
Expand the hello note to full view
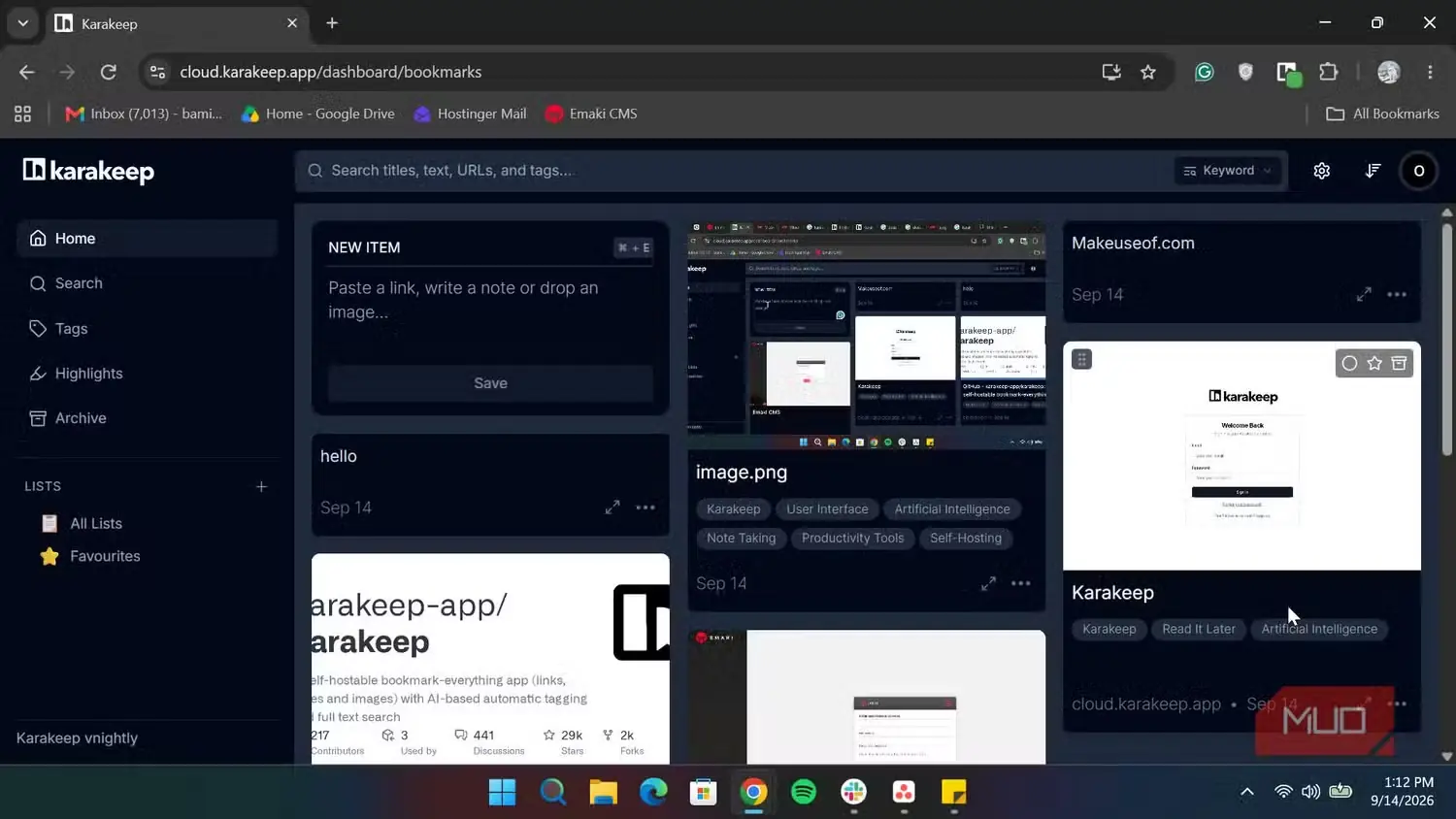pyautogui.click(x=612, y=508)
